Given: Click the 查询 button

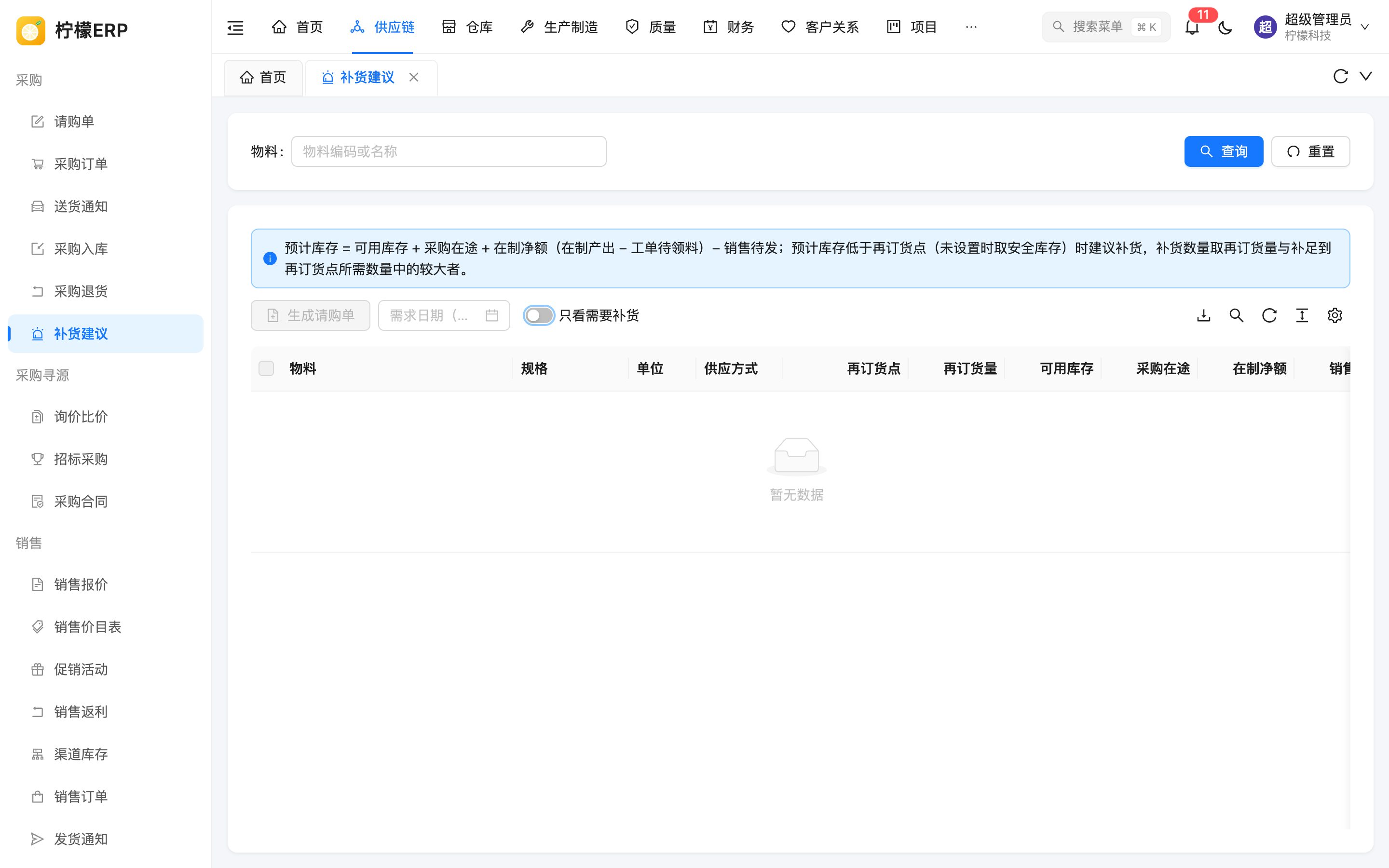Looking at the screenshot, I should (x=1224, y=151).
